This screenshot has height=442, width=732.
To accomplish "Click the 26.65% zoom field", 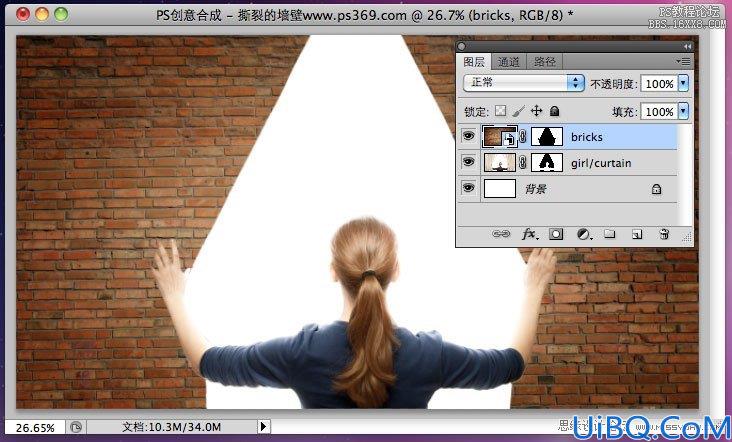I will coord(35,427).
